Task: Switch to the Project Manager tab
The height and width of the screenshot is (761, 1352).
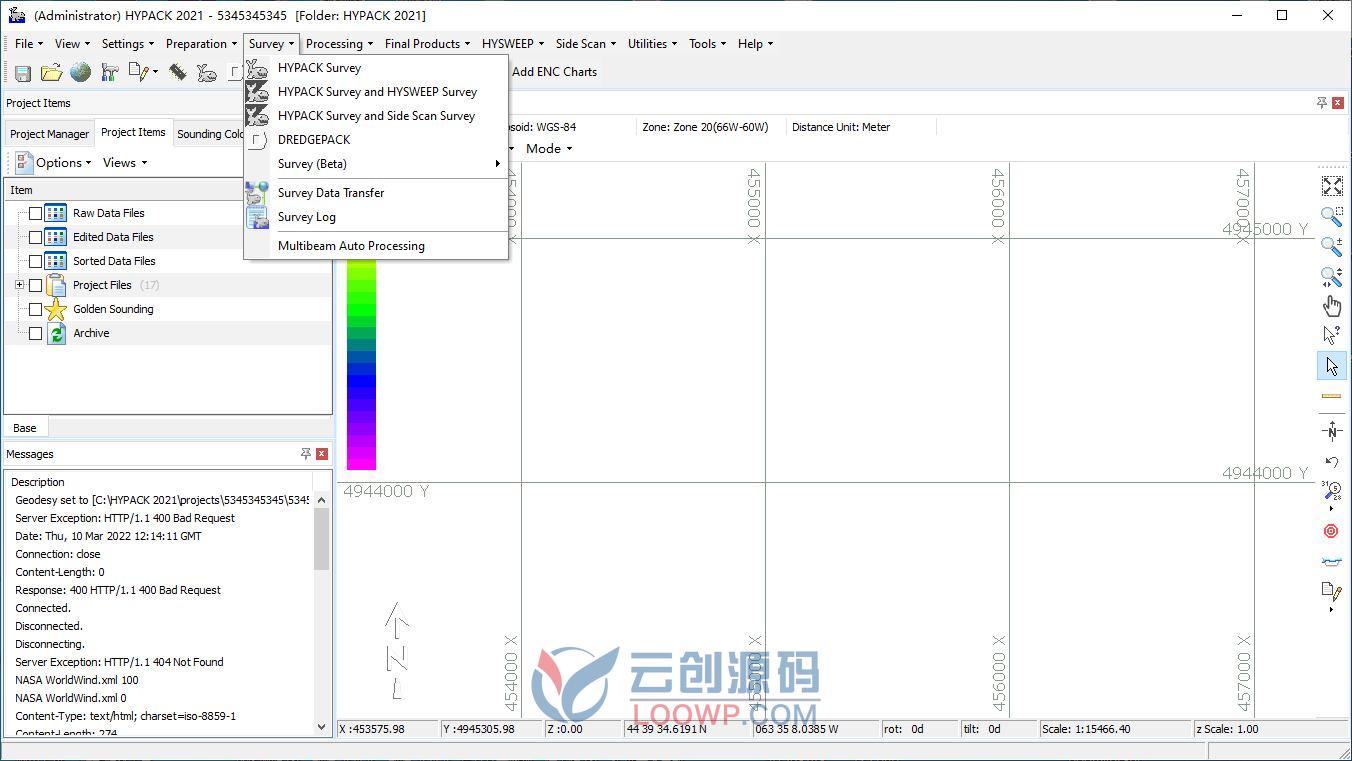Action: tap(50, 134)
